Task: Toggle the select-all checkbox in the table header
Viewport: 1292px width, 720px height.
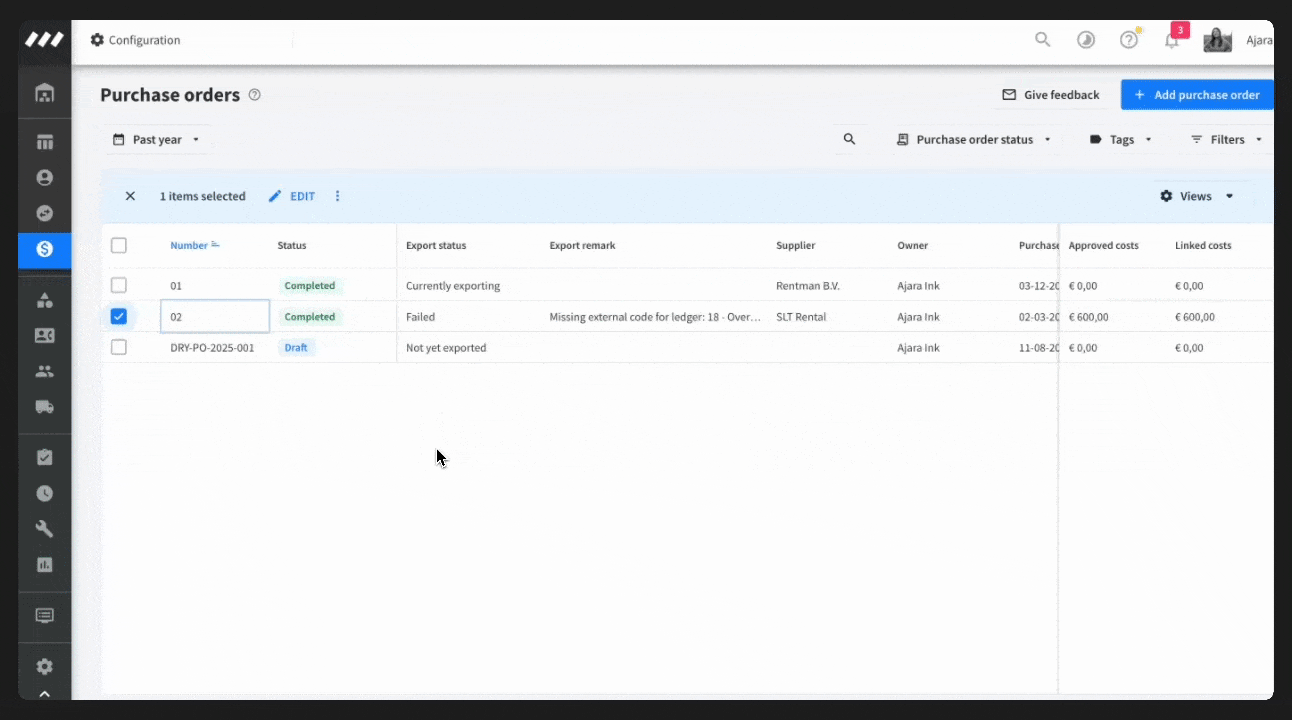Action: [119, 245]
